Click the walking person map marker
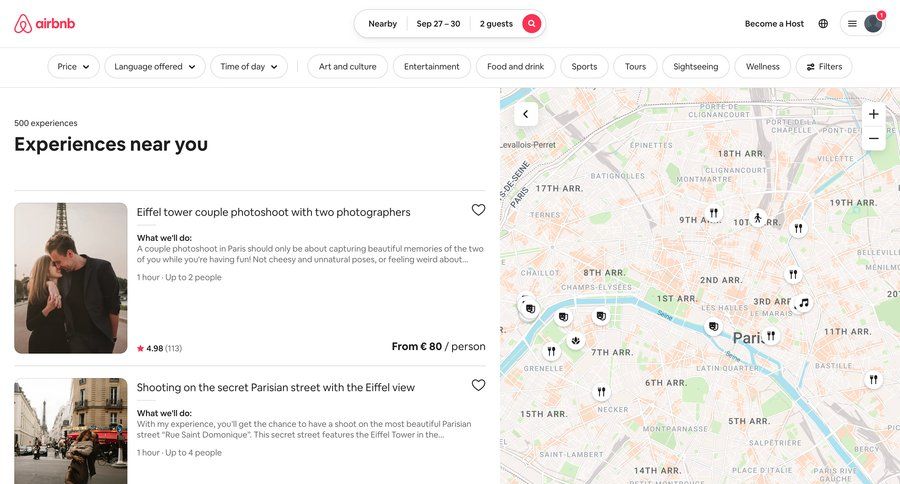The image size is (900, 484). point(757,217)
